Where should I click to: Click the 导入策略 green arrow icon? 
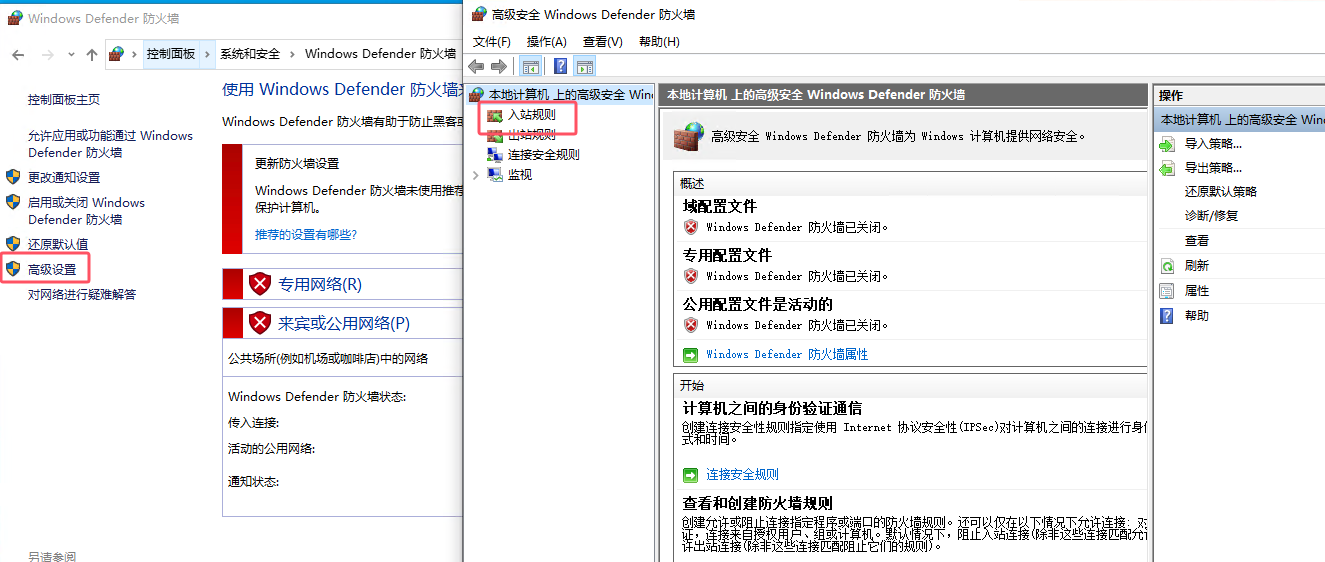1167,144
